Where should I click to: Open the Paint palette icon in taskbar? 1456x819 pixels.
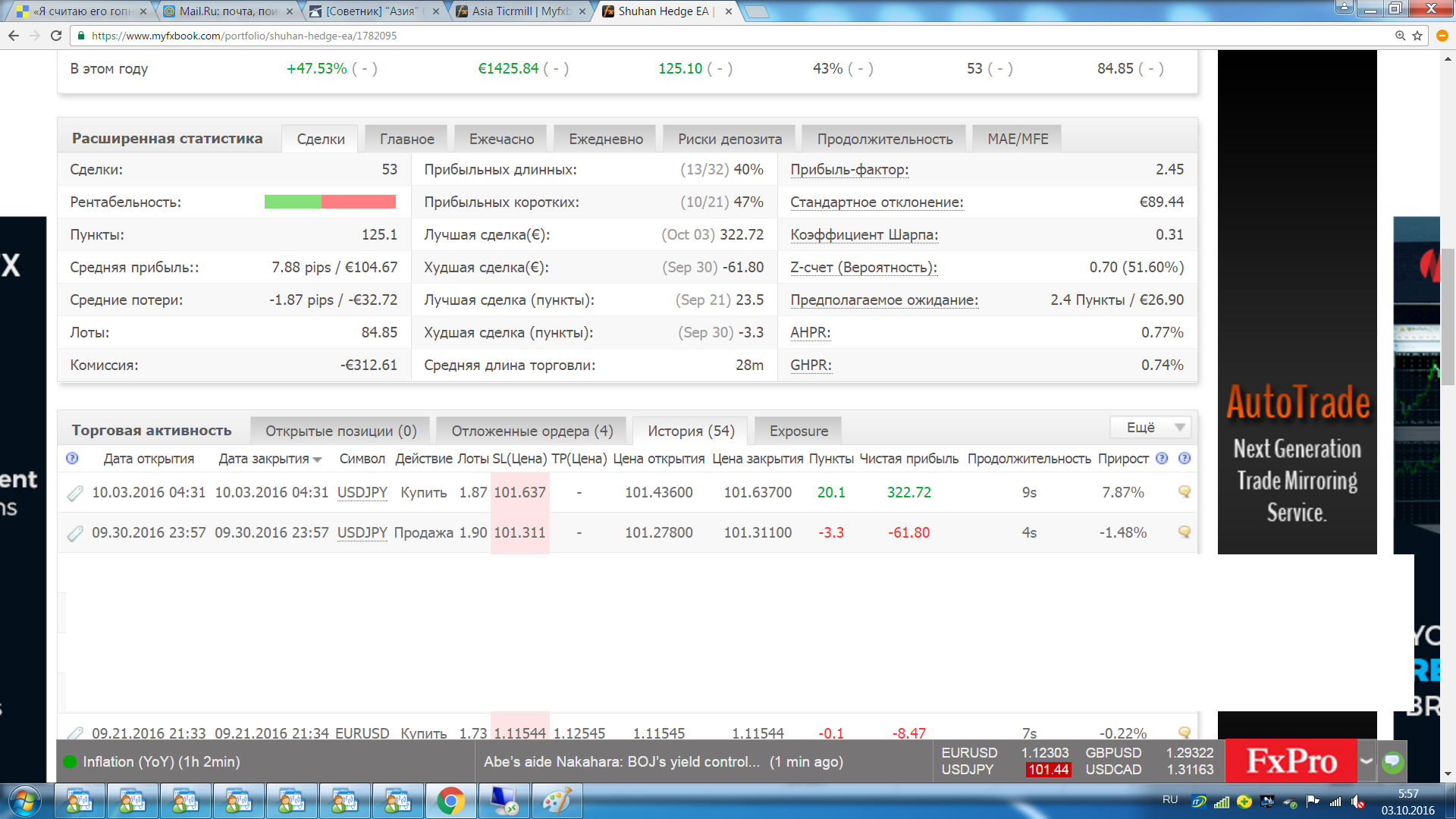[557, 801]
